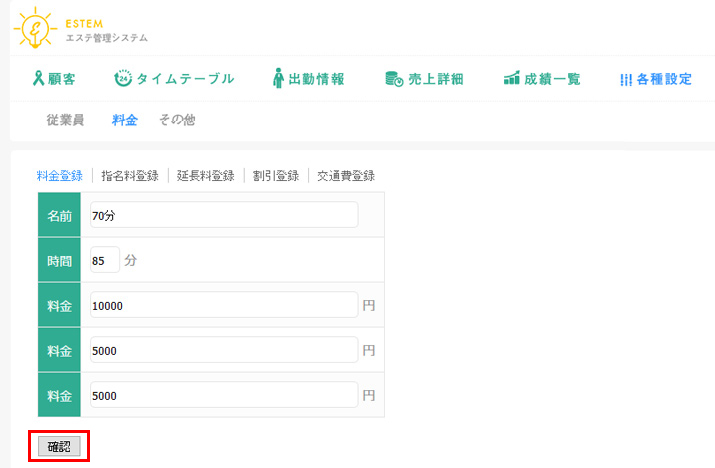Open the その他 sub-tab

pyautogui.click(x=177, y=120)
